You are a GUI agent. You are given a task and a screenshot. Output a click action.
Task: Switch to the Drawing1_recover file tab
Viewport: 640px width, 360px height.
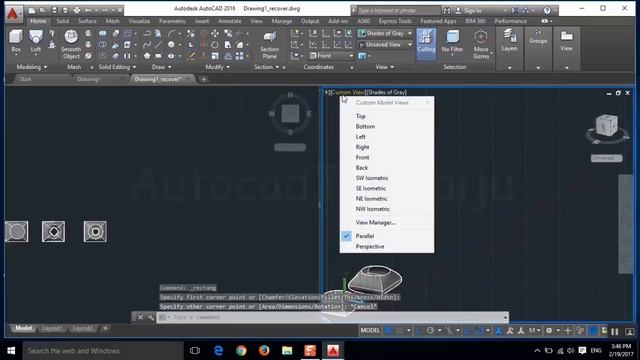[158, 79]
